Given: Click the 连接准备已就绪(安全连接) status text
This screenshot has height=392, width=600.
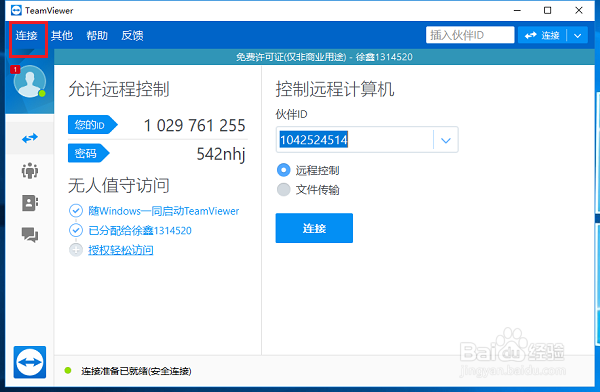Looking at the screenshot, I should point(136,371).
